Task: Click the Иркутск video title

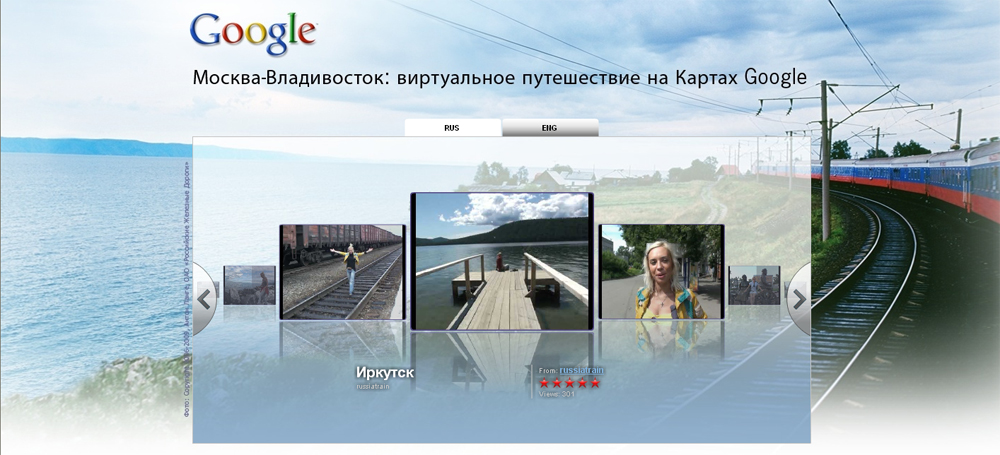Action: click(385, 373)
